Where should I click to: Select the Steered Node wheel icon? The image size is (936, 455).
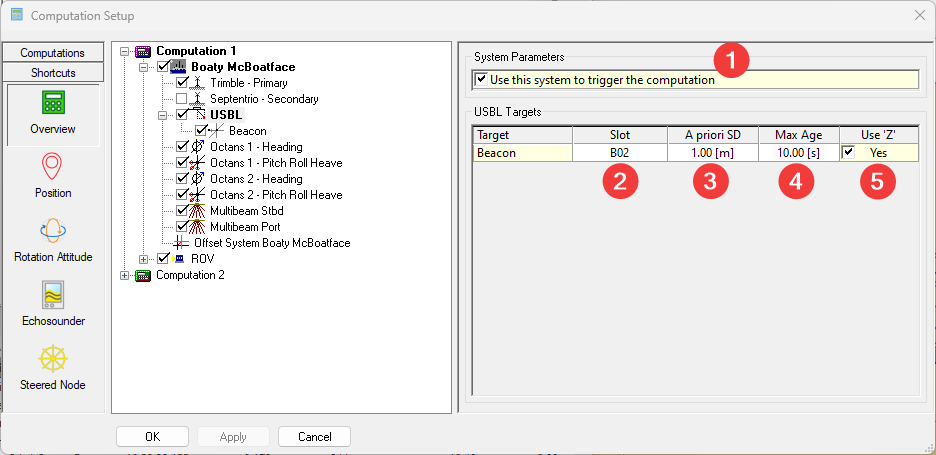point(53,359)
